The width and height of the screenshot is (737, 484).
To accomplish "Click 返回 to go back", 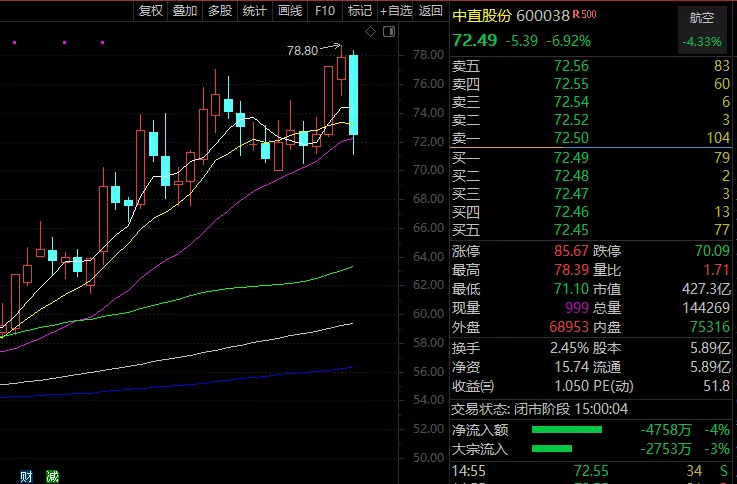I will 431,11.
